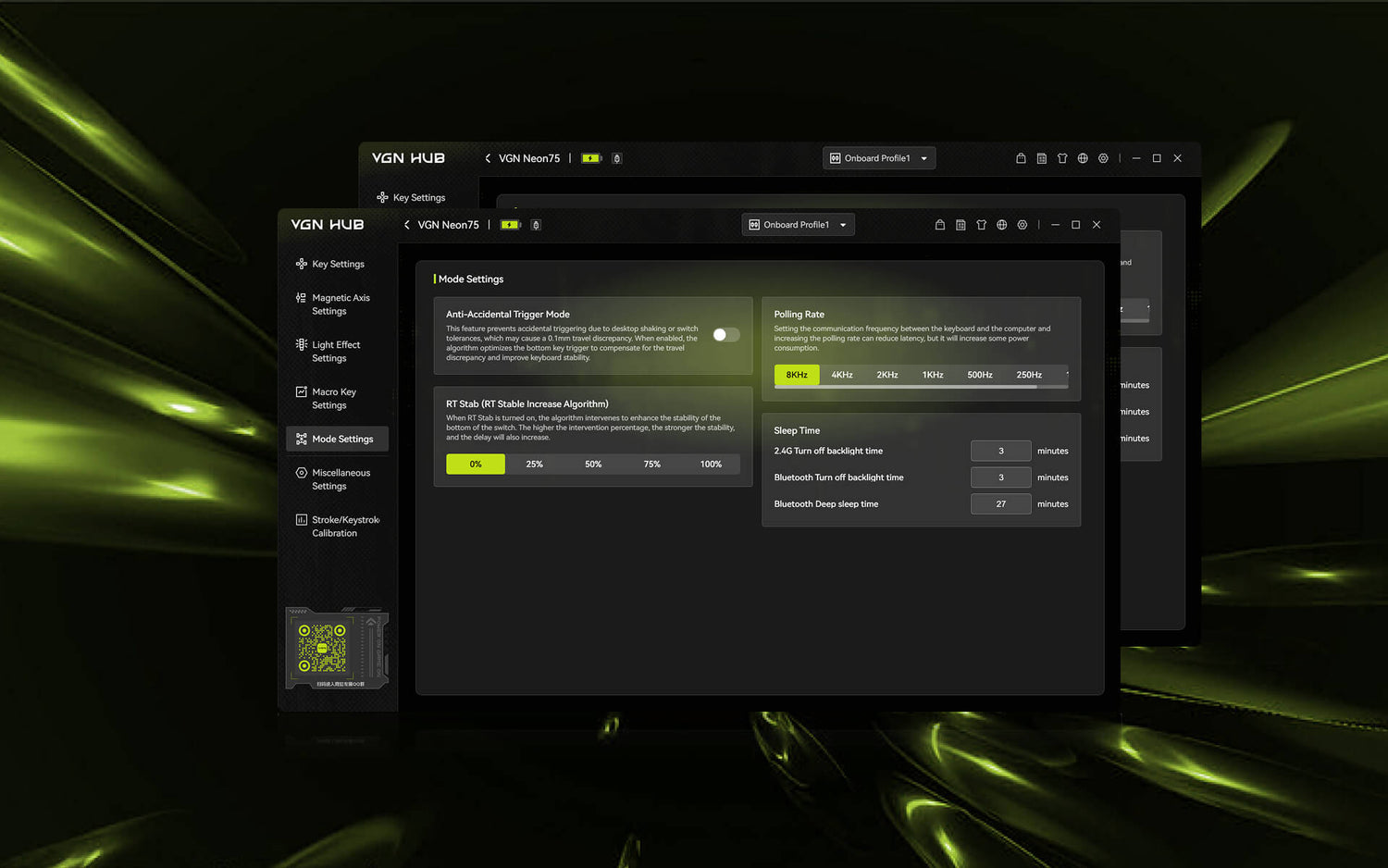Set RT Stab to 50%
This screenshot has height=868, width=1388.
pos(593,464)
